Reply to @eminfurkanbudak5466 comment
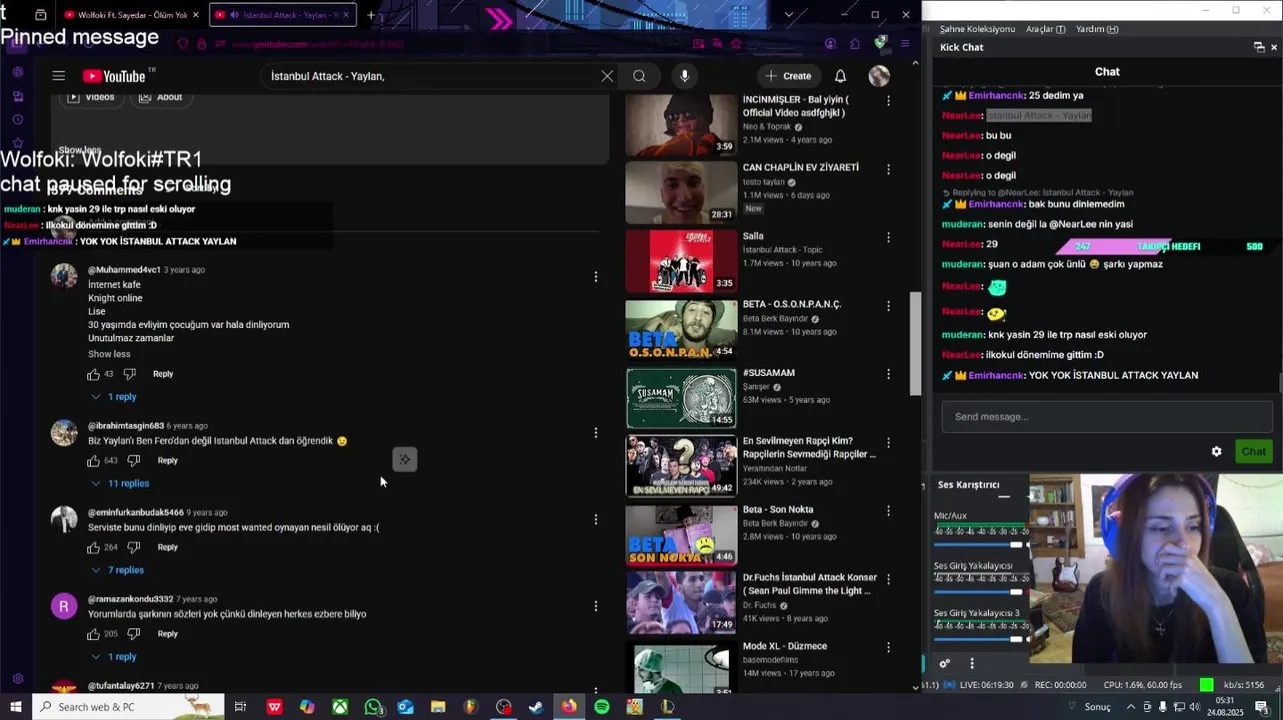This screenshot has height=720, width=1283. pyautogui.click(x=167, y=548)
